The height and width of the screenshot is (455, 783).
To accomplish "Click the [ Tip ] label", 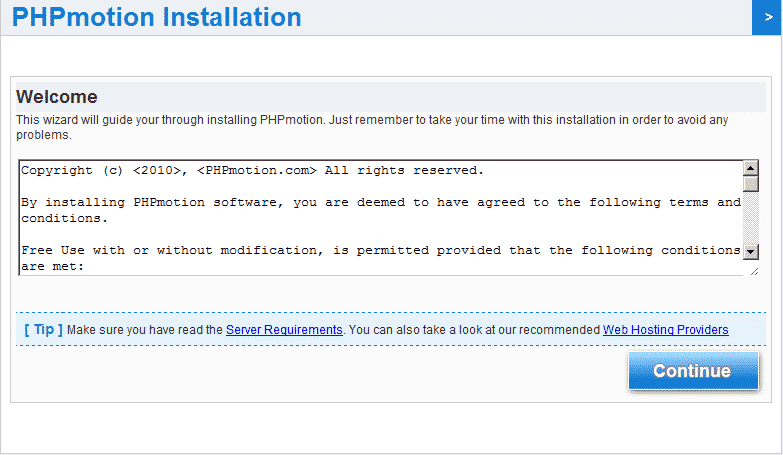I will [43, 330].
